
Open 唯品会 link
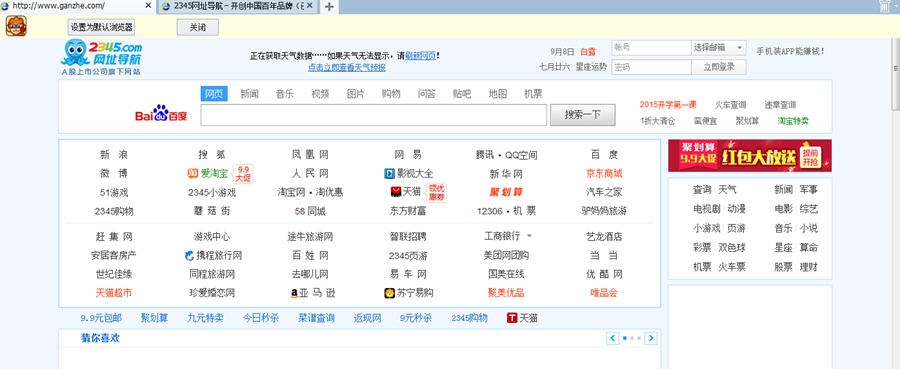click(604, 293)
